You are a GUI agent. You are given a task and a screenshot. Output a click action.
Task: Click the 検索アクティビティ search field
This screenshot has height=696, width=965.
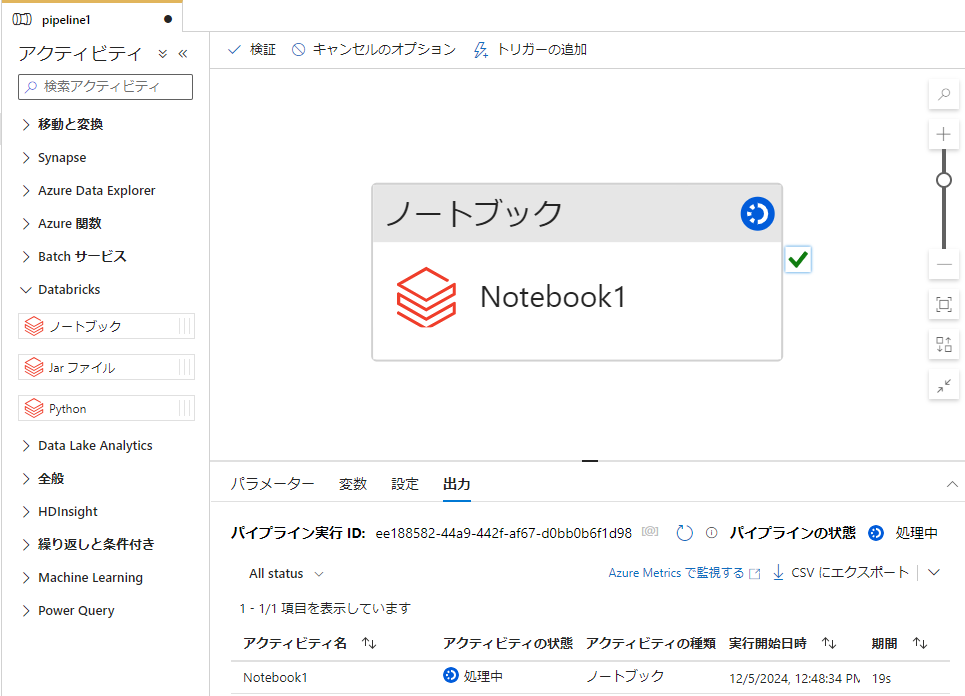click(105, 87)
